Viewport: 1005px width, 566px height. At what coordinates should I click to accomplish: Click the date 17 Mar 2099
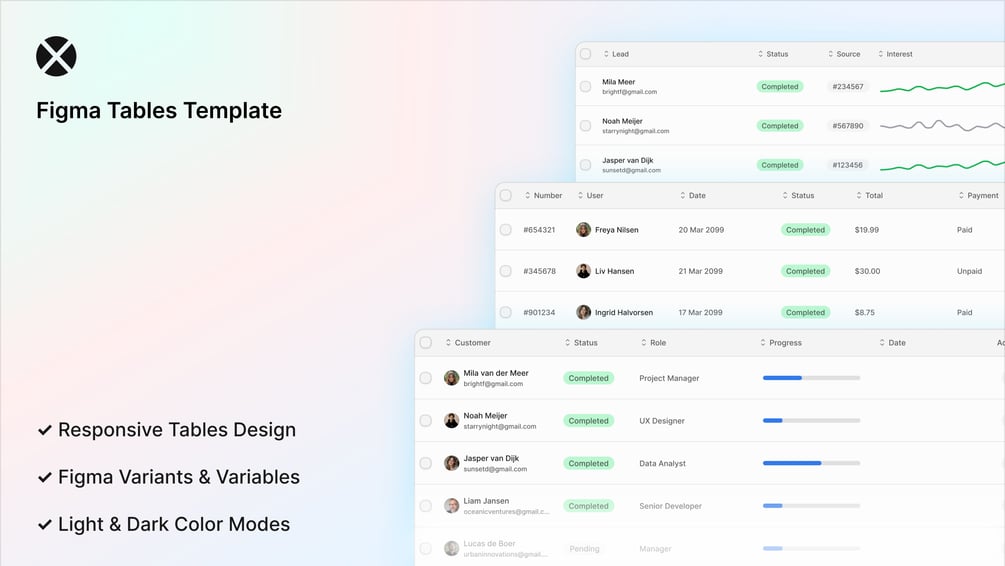point(701,312)
